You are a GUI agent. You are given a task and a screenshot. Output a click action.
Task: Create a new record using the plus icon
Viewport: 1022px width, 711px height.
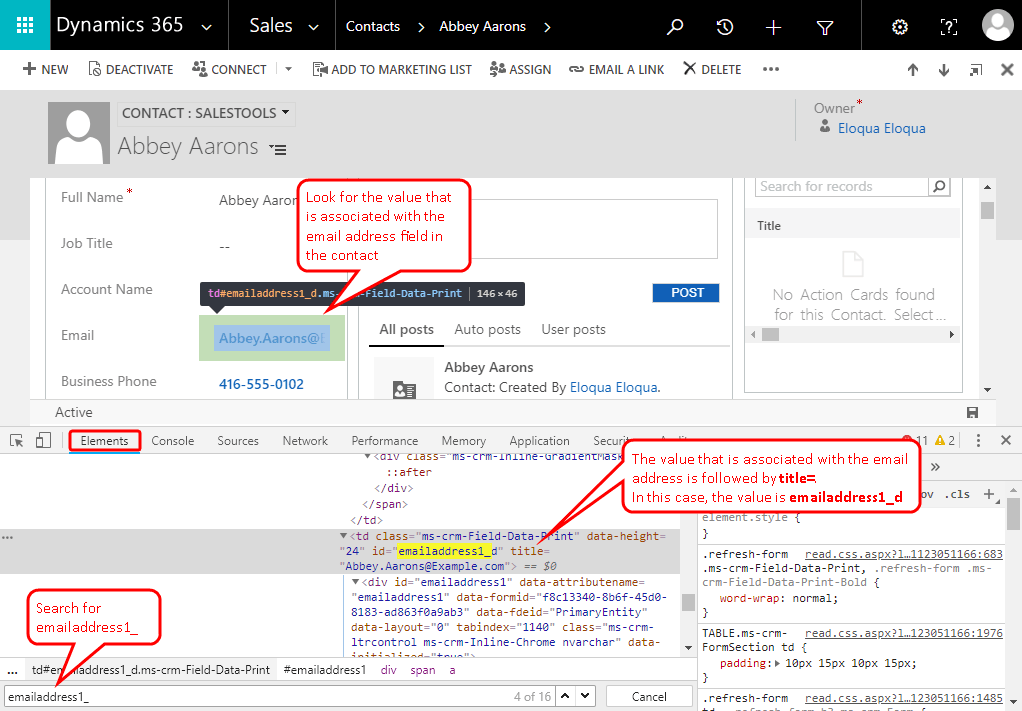click(x=773, y=28)
